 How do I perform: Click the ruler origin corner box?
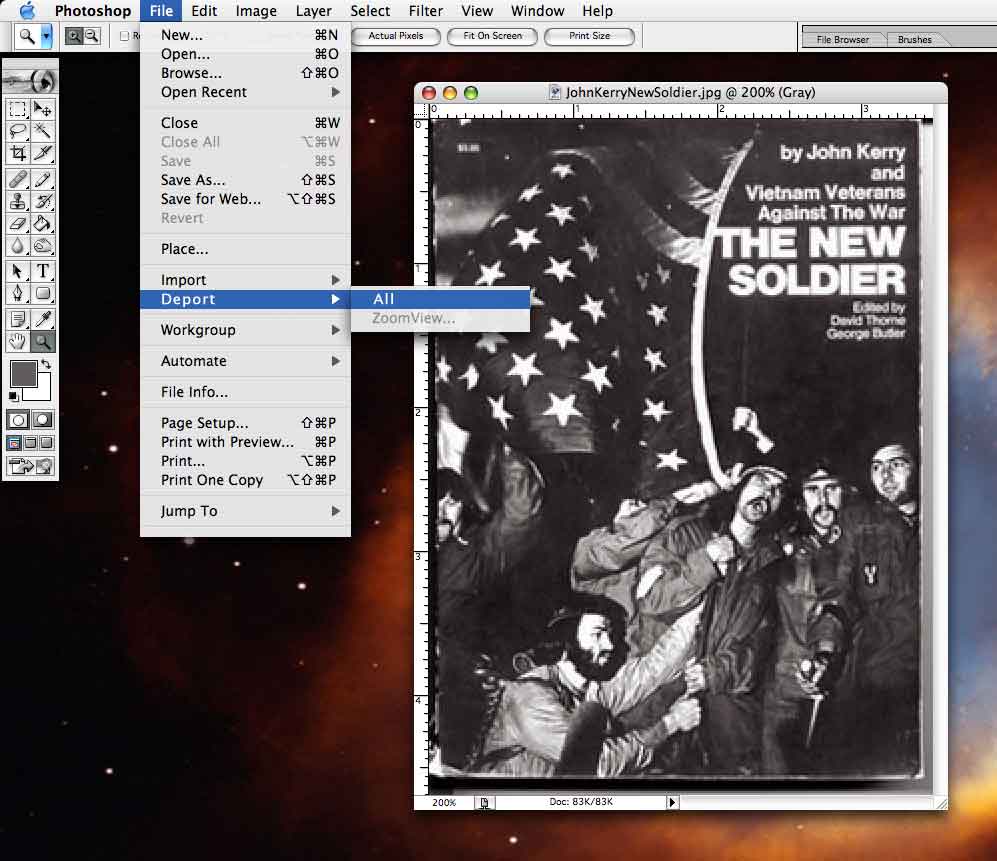421,110
